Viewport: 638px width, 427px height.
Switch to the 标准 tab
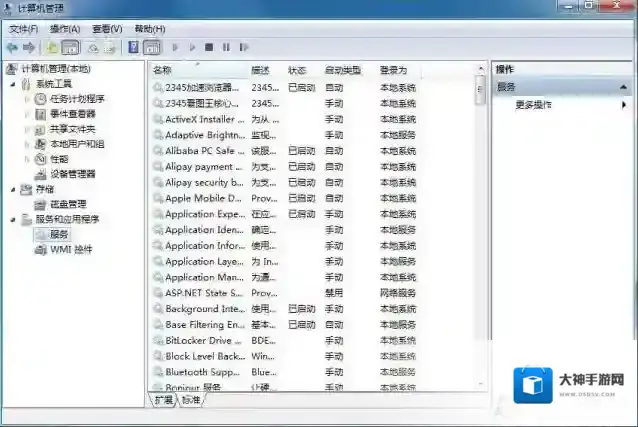tap(191, 400)
